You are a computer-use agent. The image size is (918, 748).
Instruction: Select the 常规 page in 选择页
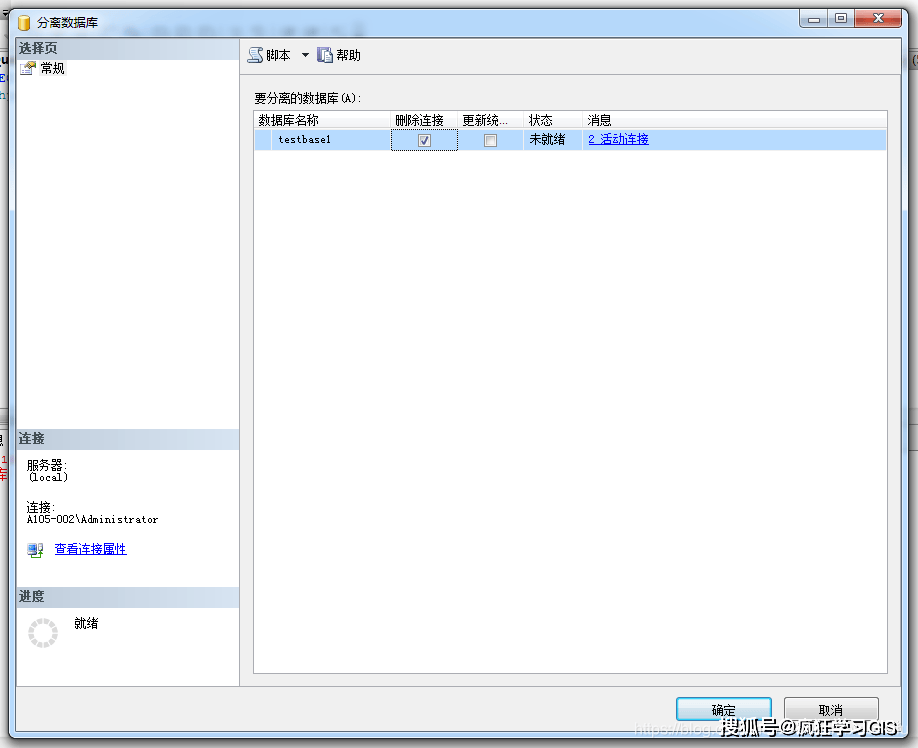52,68
